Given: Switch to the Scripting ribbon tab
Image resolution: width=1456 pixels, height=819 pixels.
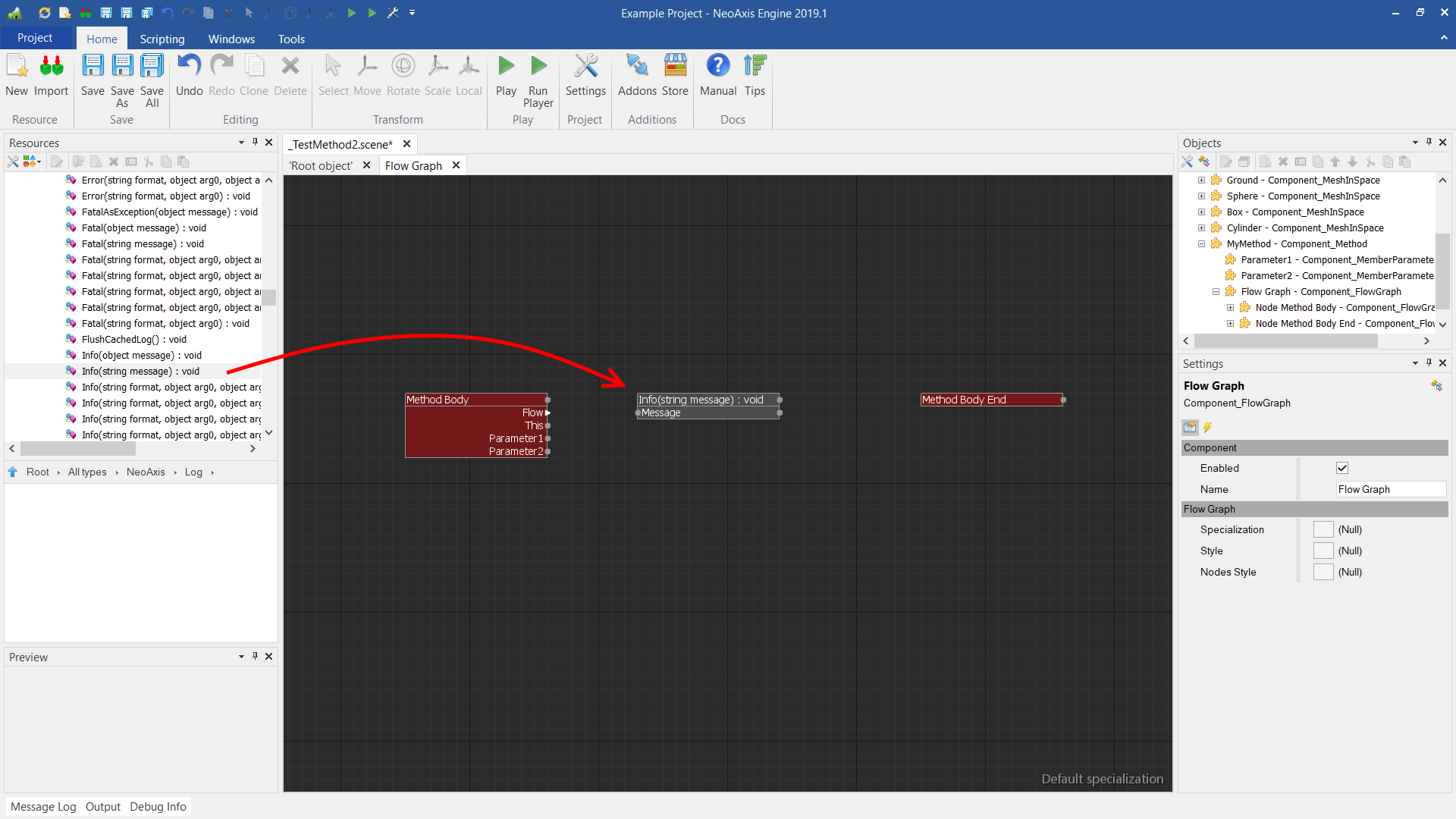Looking at the screenshot, I should pyautogui.click(x=162, y=39).
